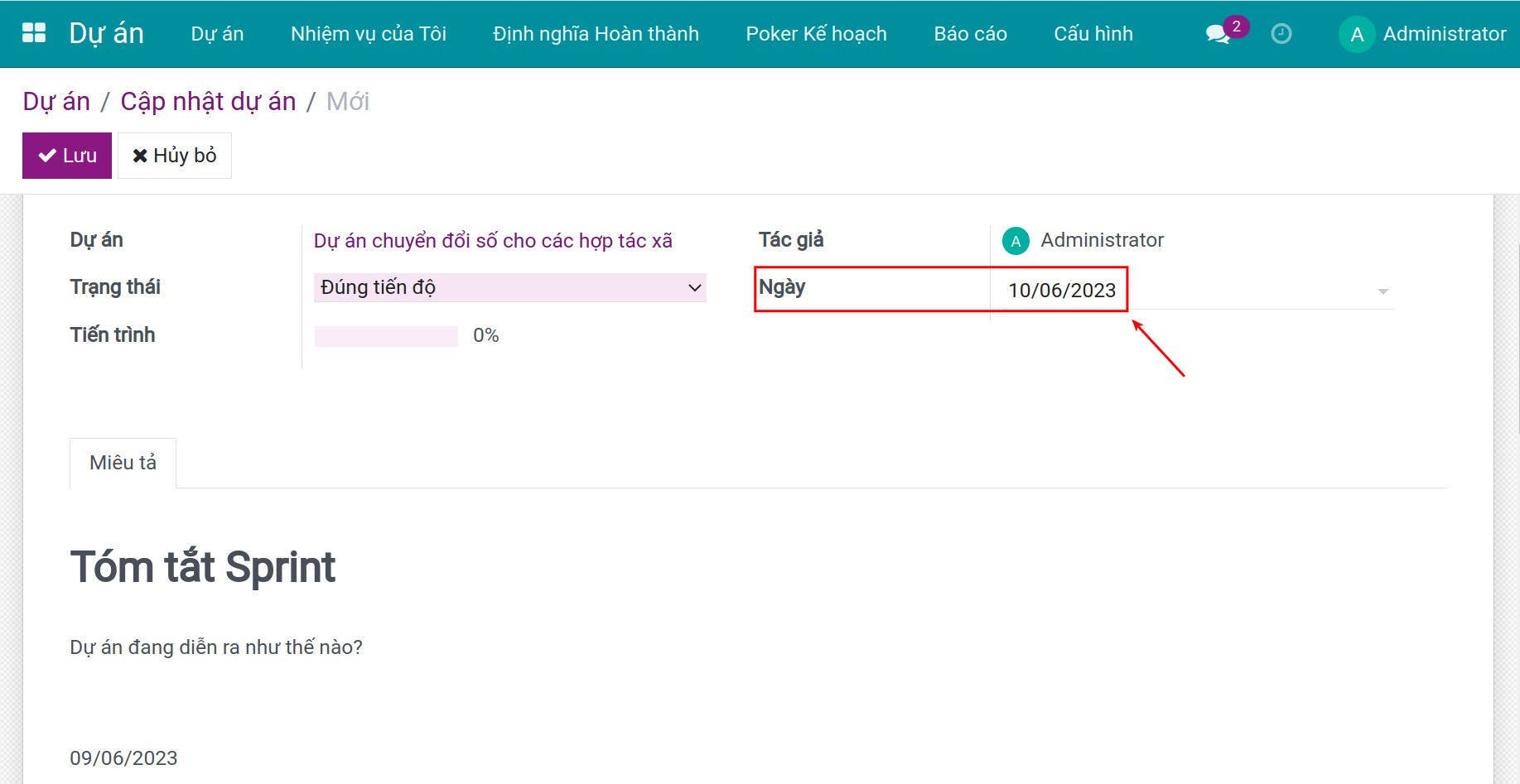This screenshot has height=784, width=1520.
Task: Click the Tiến trình progress bar
Action: tap(386, 336)
